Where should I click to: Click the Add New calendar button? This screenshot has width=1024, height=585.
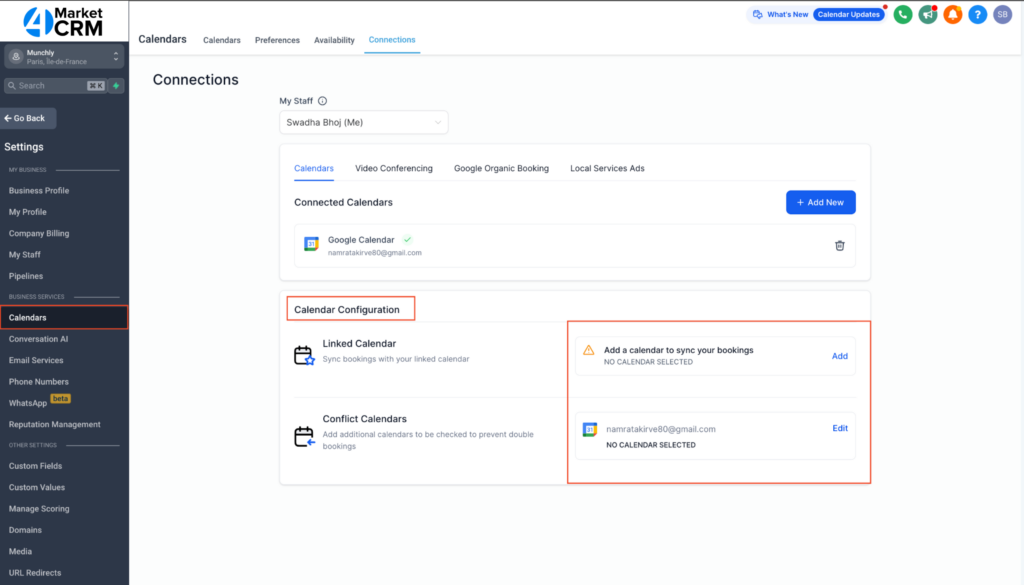[820, 202]
